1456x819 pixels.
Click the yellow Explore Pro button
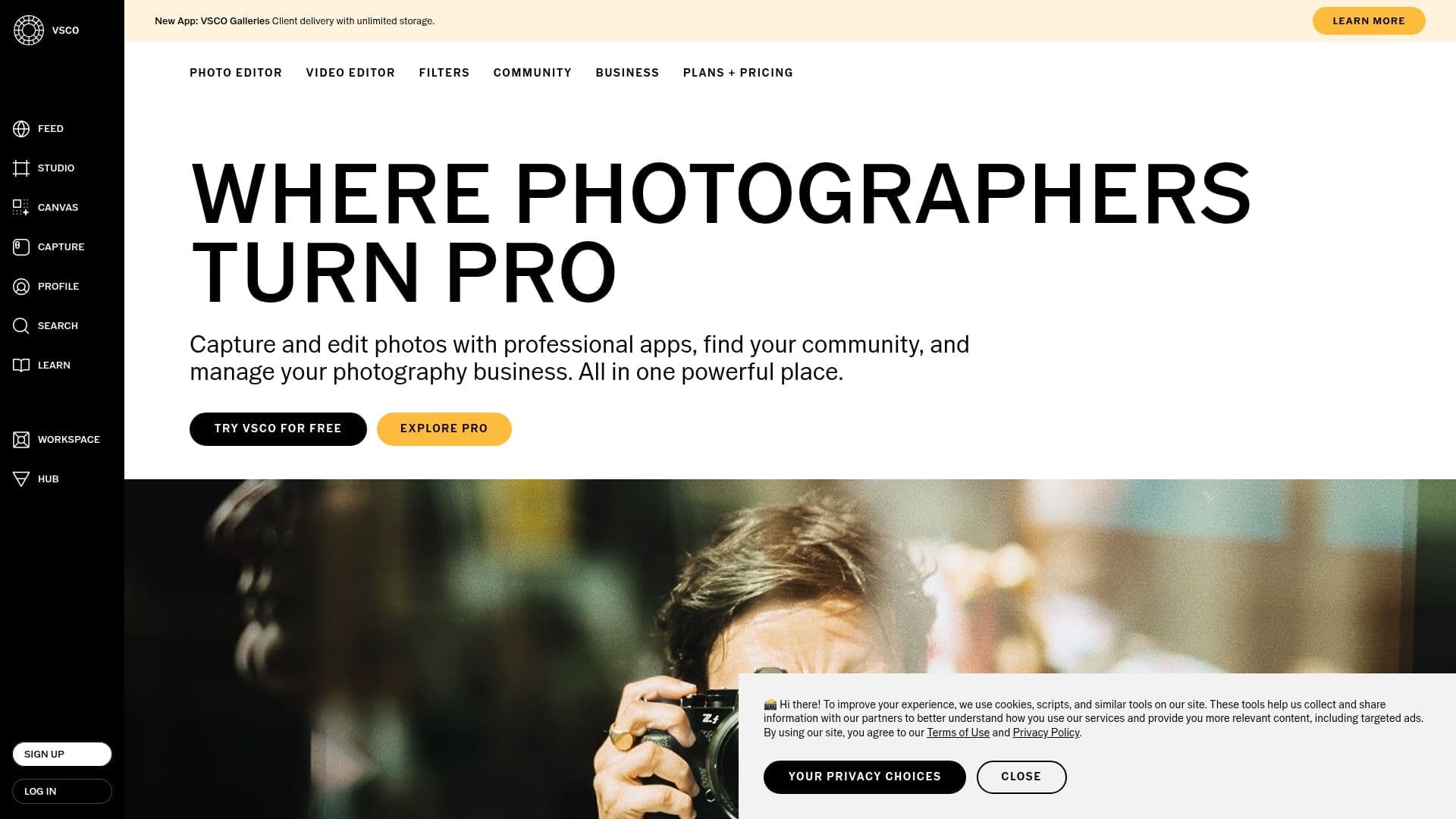[x=444, y=429]
